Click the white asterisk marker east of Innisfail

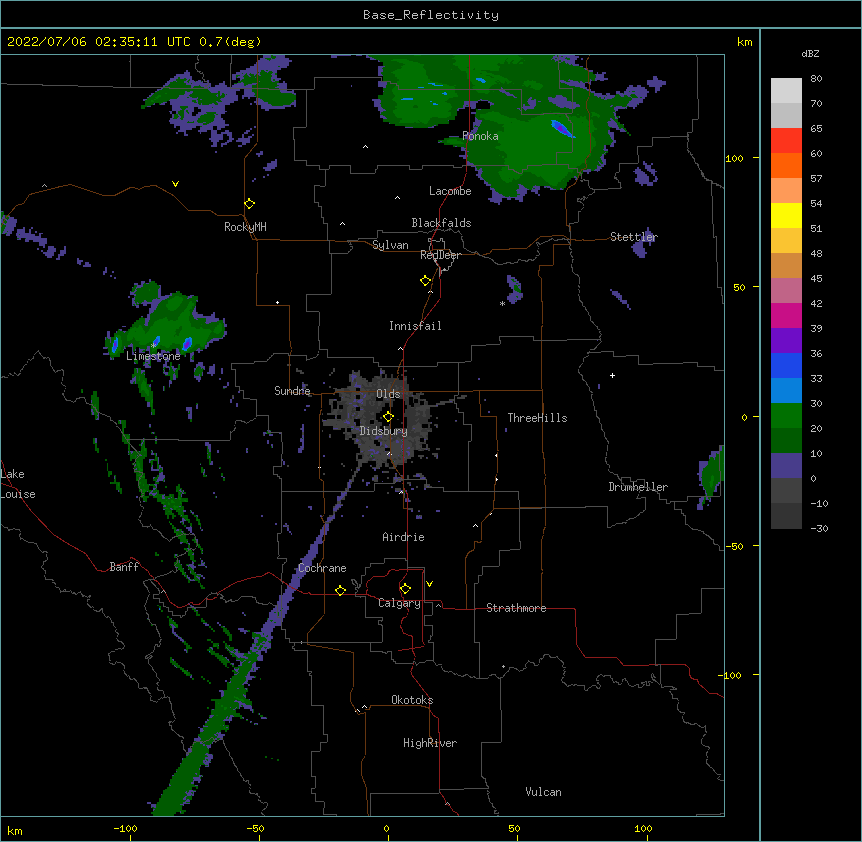point(502,303)
